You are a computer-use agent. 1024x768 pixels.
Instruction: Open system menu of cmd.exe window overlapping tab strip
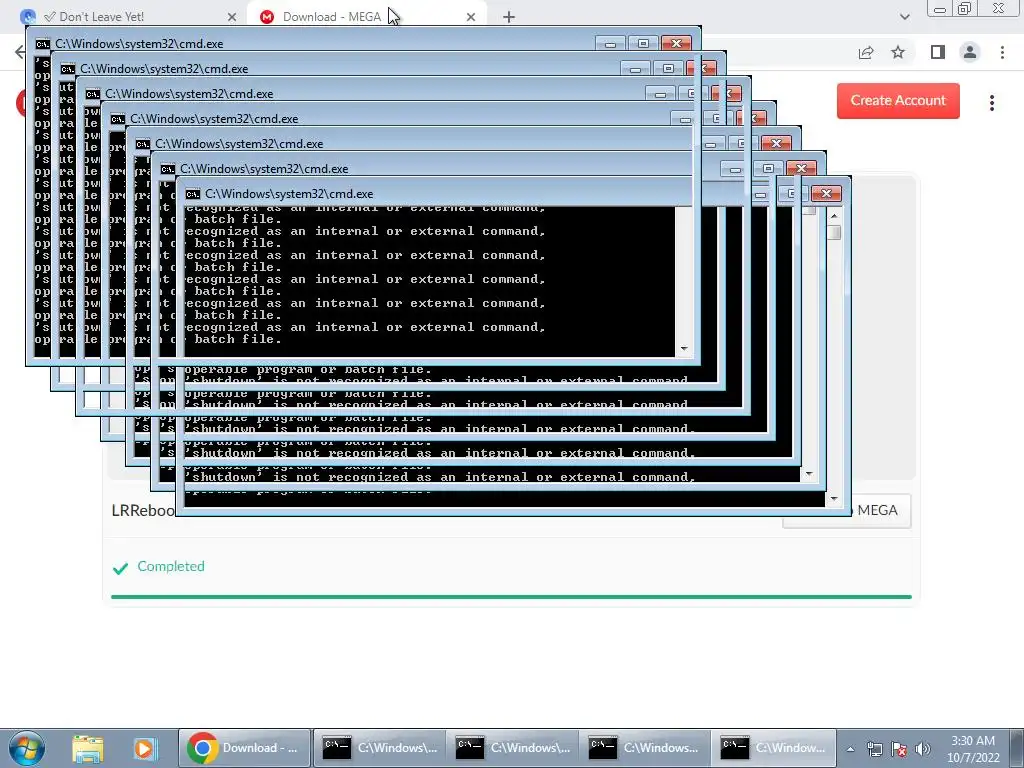[x=42, y=44]
